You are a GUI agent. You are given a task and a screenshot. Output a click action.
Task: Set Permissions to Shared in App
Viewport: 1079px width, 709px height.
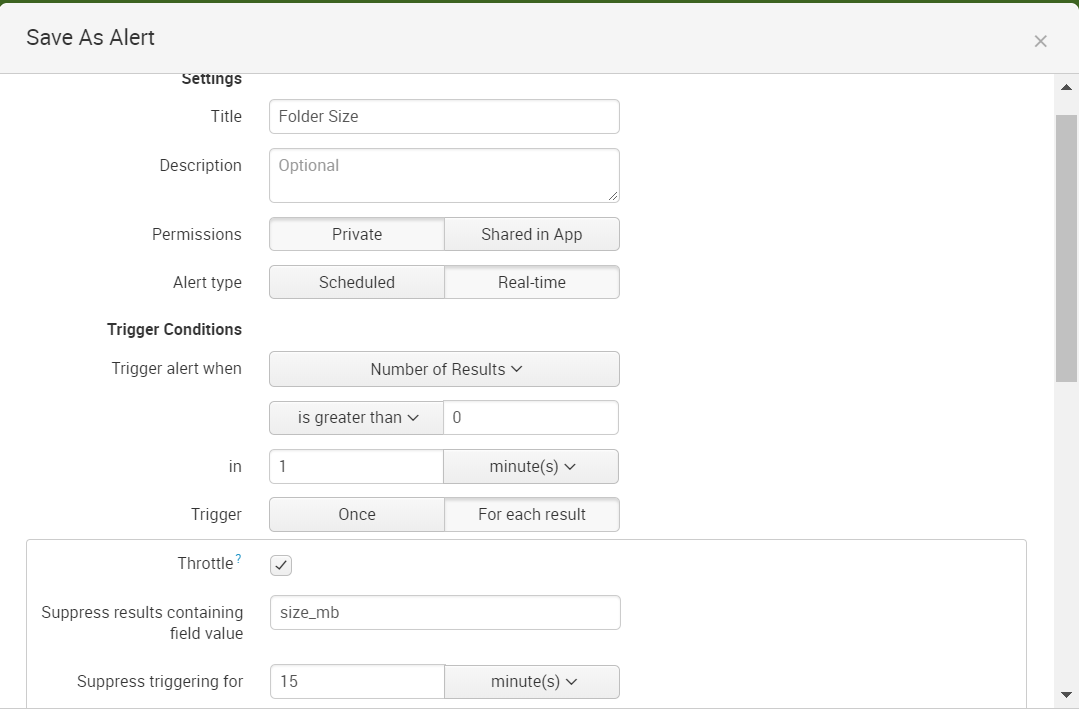531,234
